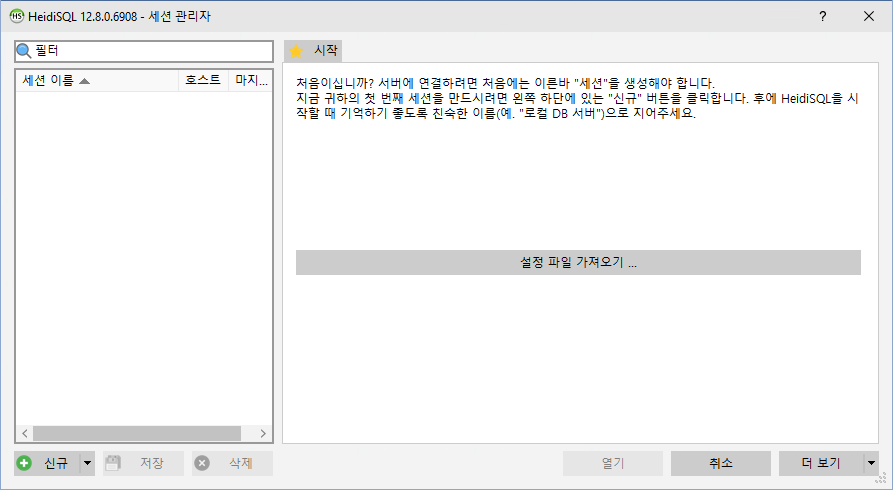
Task: Click the round X icon for 삭제
Action: [202, 463]
